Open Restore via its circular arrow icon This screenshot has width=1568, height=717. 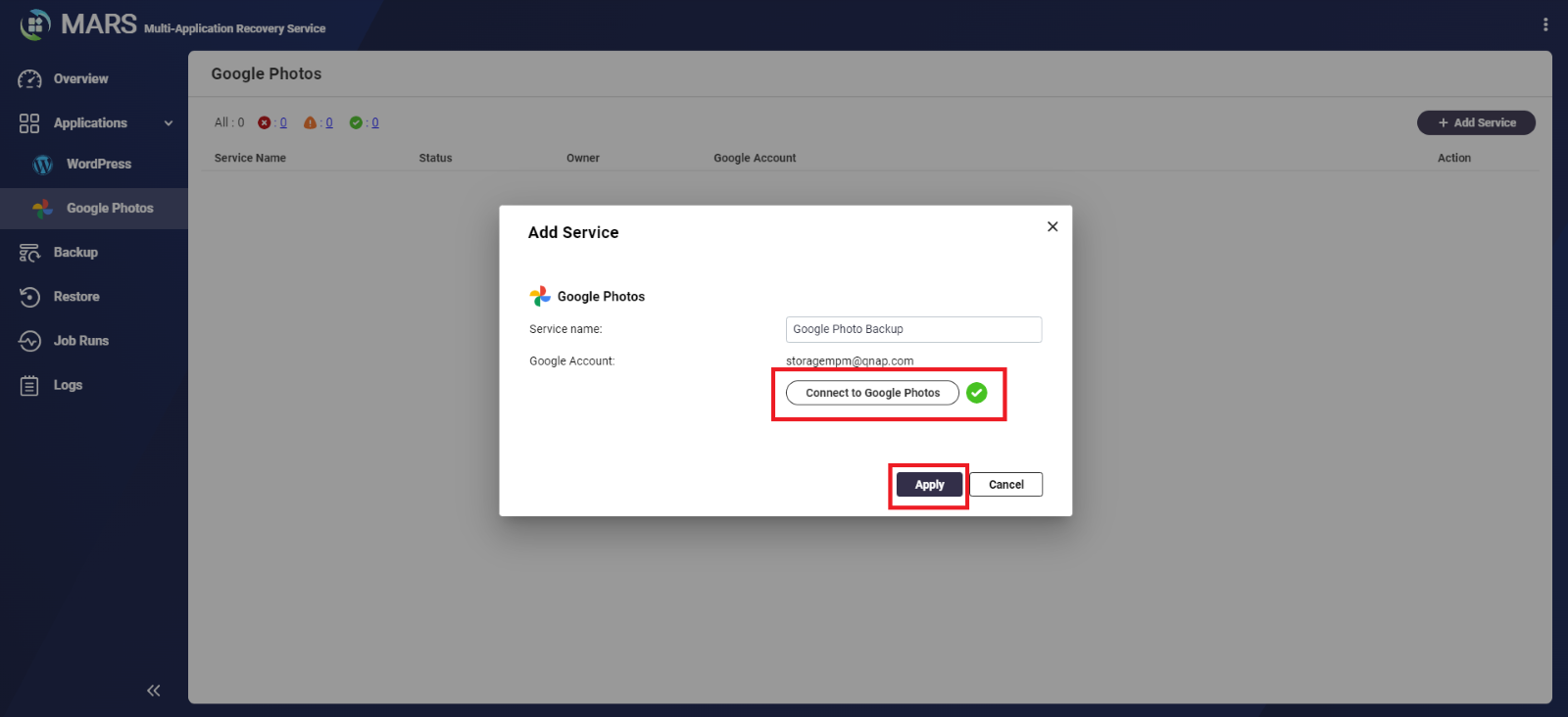pos(29,297)
